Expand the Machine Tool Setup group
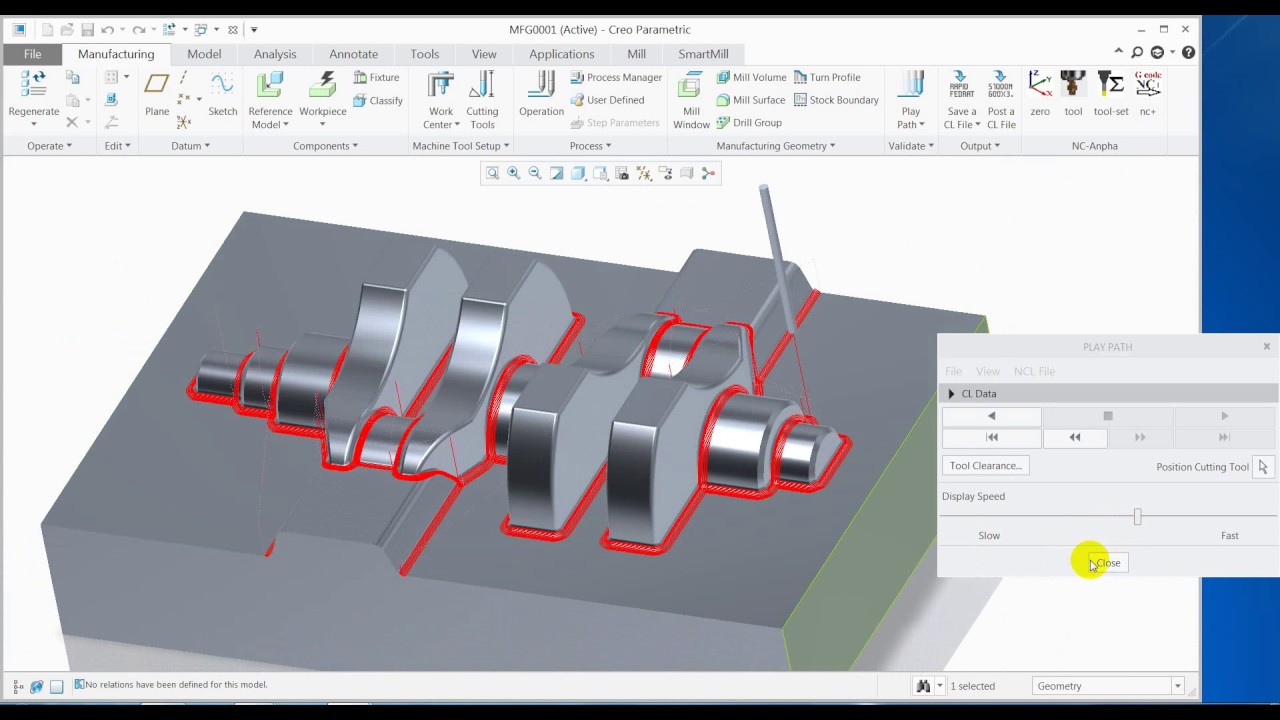Image resolution: width=1280 pixels, height=720 pixels. coord(461,146)
